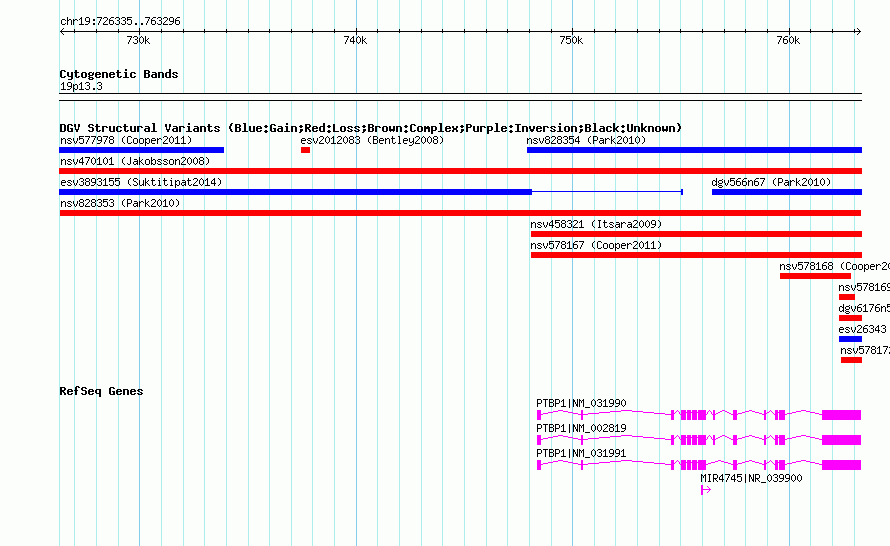Screen dimensions: 890x546
Task: Click the 730k ruler mark
Action: click(x=138, y=40)
